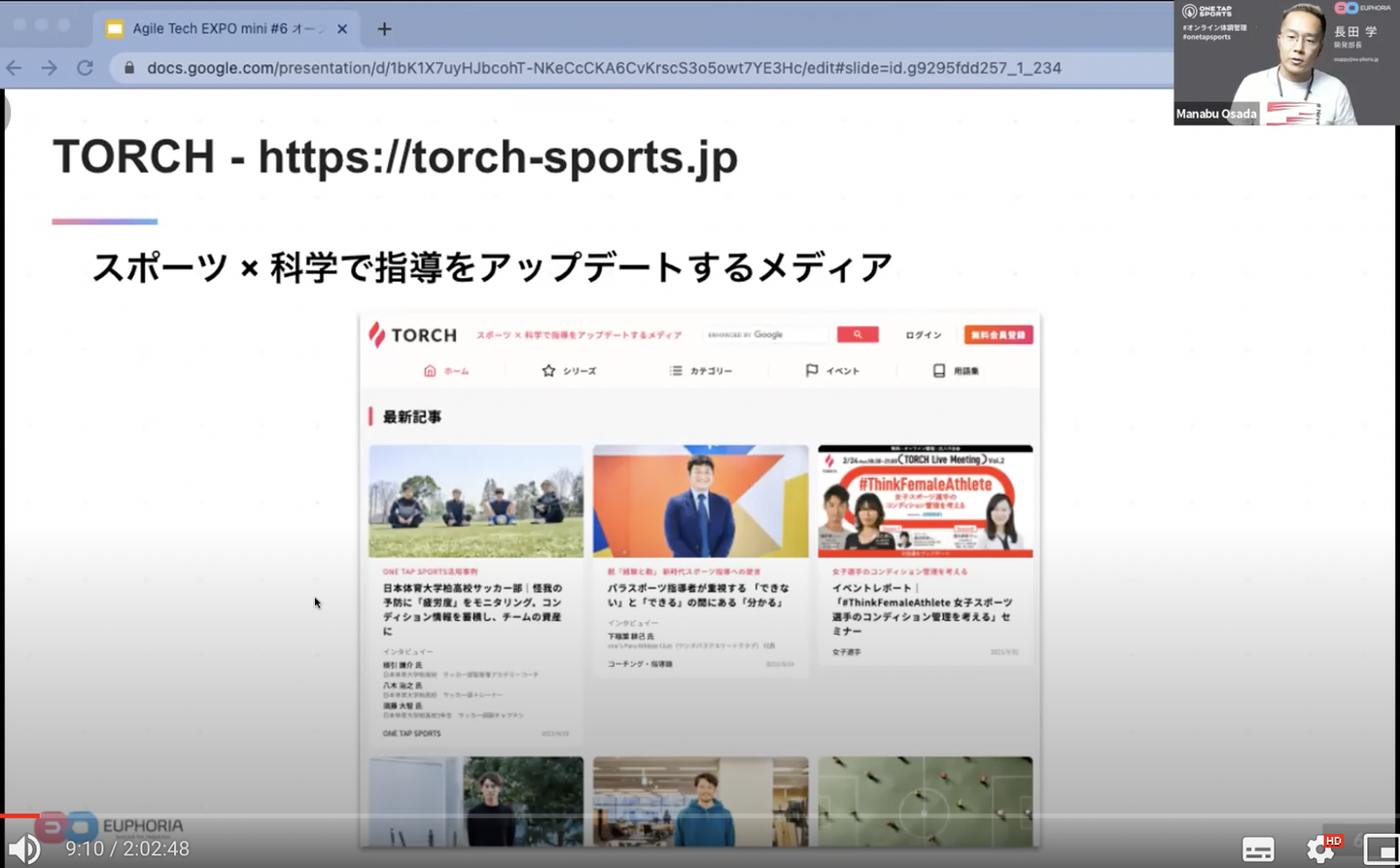The height and width of the screenshot is (868, 1400).
Task: Toggle subtitles with the captions icon
Action: pos(1258,849)
